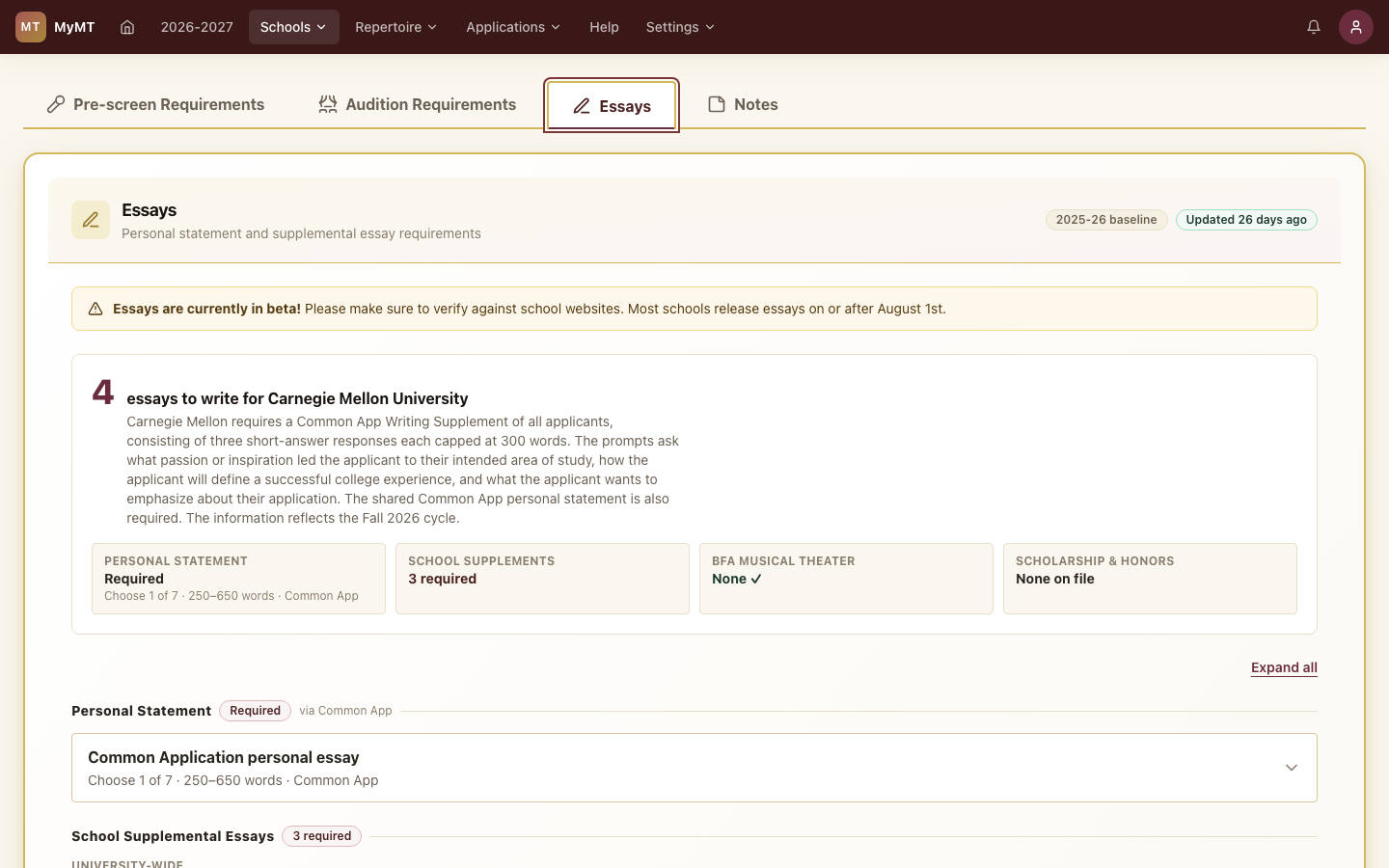Click the large number 4 essay count

tap(103, 393)
